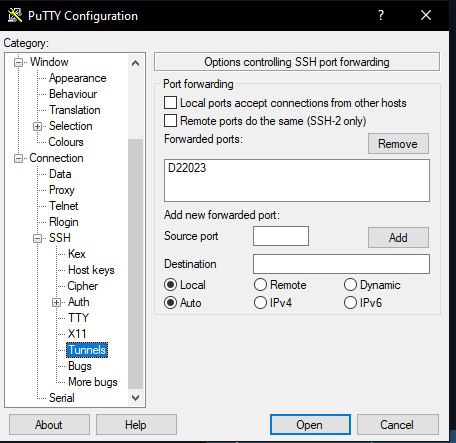
Task: Select the TTY category
Action: [x=78, y=318]
